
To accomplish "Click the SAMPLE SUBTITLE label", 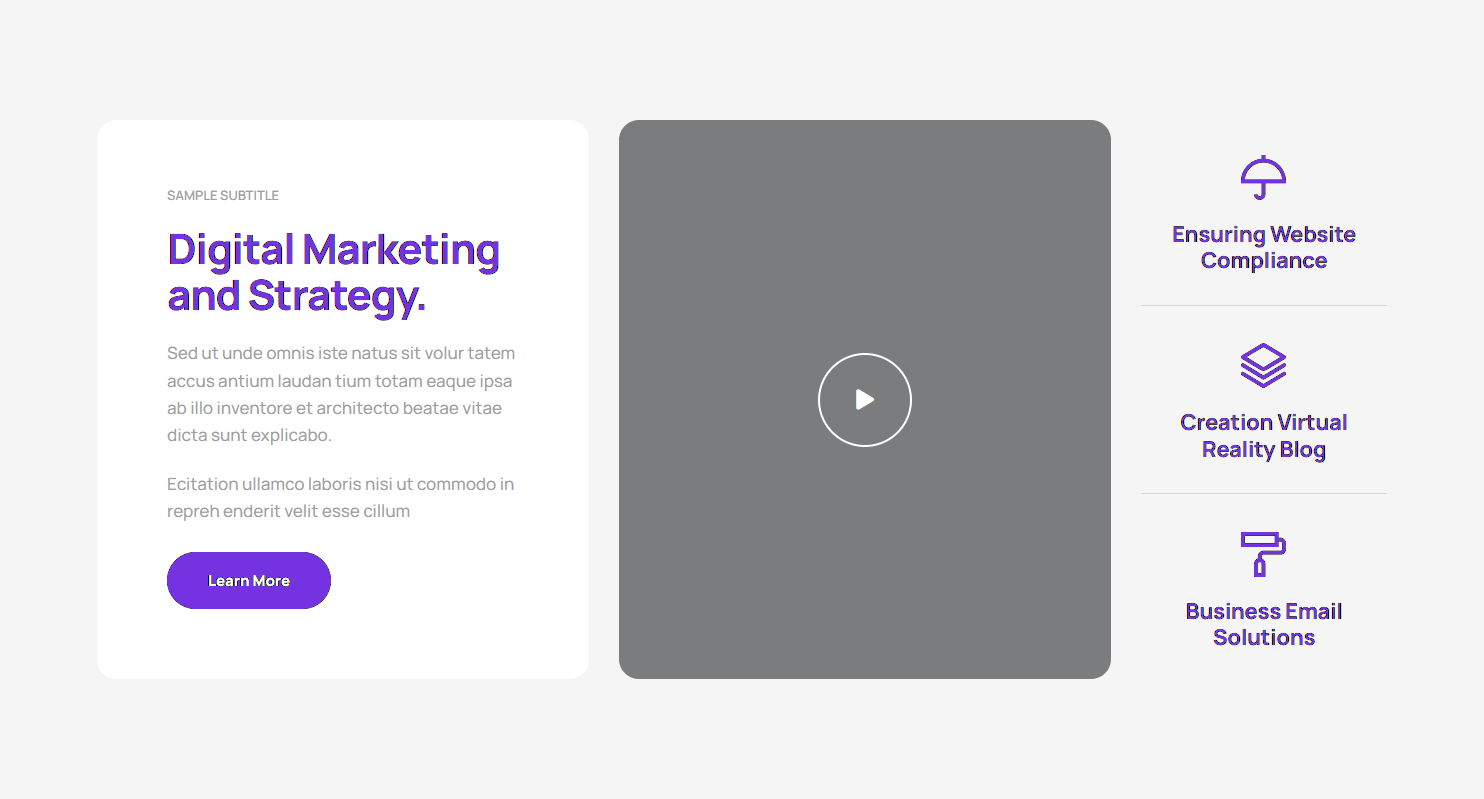I will [223, 195].
